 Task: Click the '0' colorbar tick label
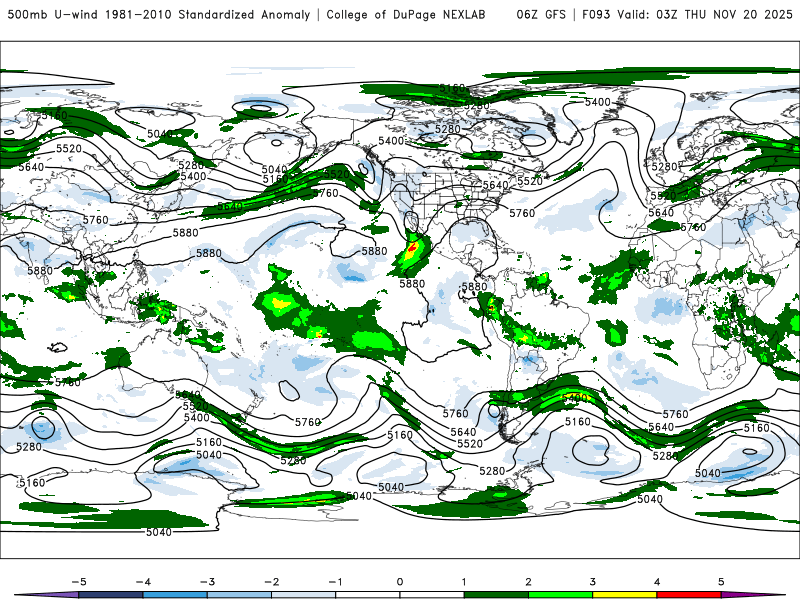tap(400, 582)
